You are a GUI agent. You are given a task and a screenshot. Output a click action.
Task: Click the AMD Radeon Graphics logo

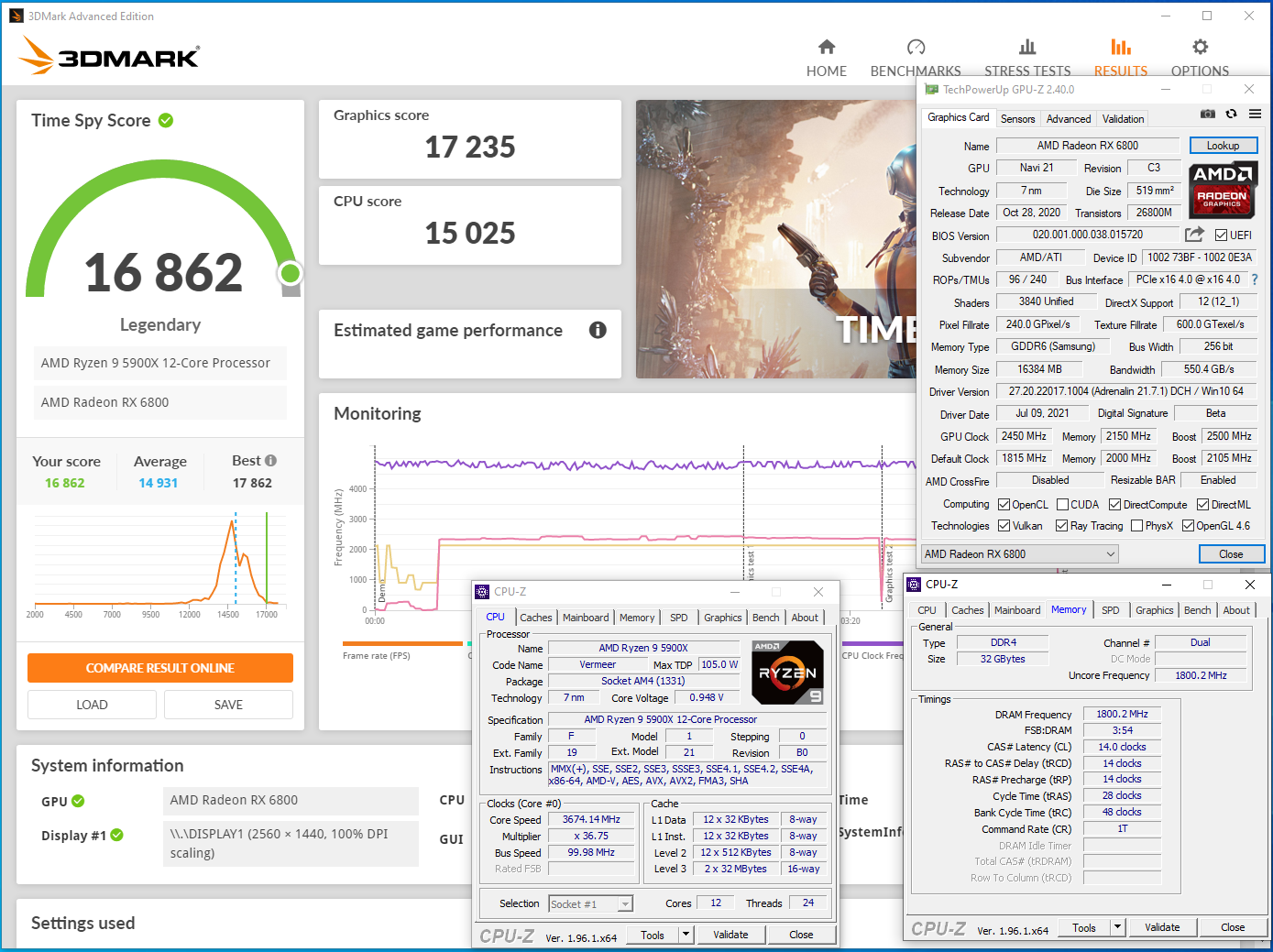[1222, 190]
